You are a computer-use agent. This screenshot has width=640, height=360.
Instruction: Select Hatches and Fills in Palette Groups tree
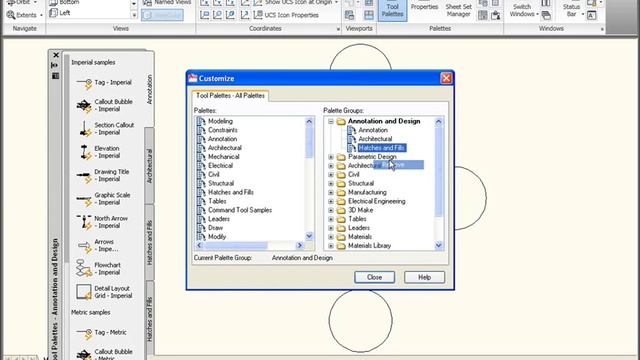tap(381, 148)
